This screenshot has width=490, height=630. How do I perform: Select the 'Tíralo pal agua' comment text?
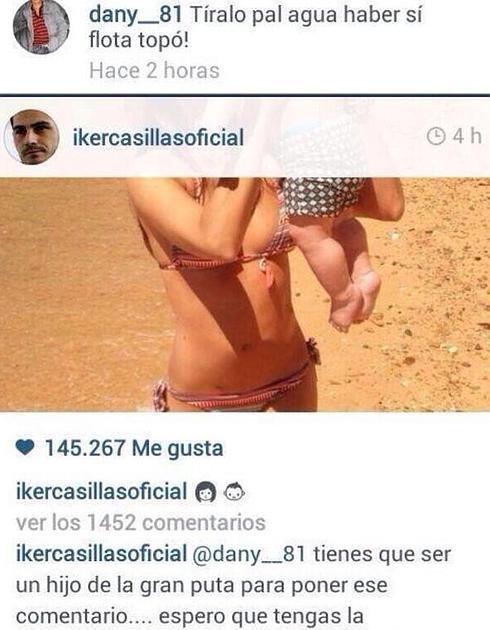(x=255, y=28)
